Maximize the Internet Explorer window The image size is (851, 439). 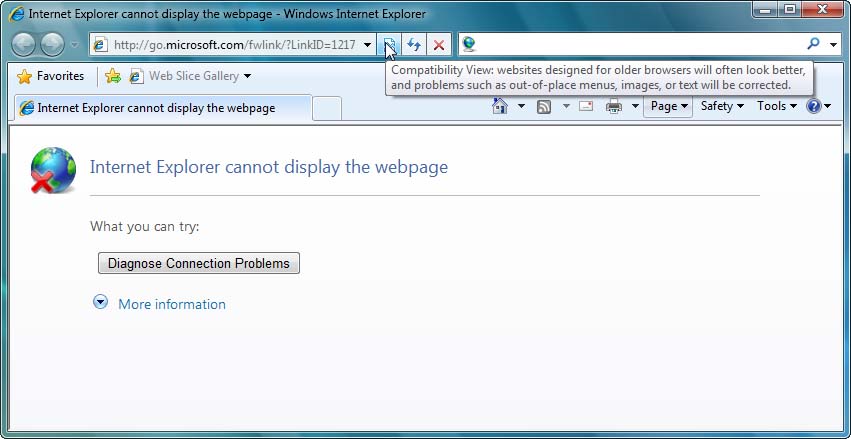pyautogui.click(x=790, y=10)
